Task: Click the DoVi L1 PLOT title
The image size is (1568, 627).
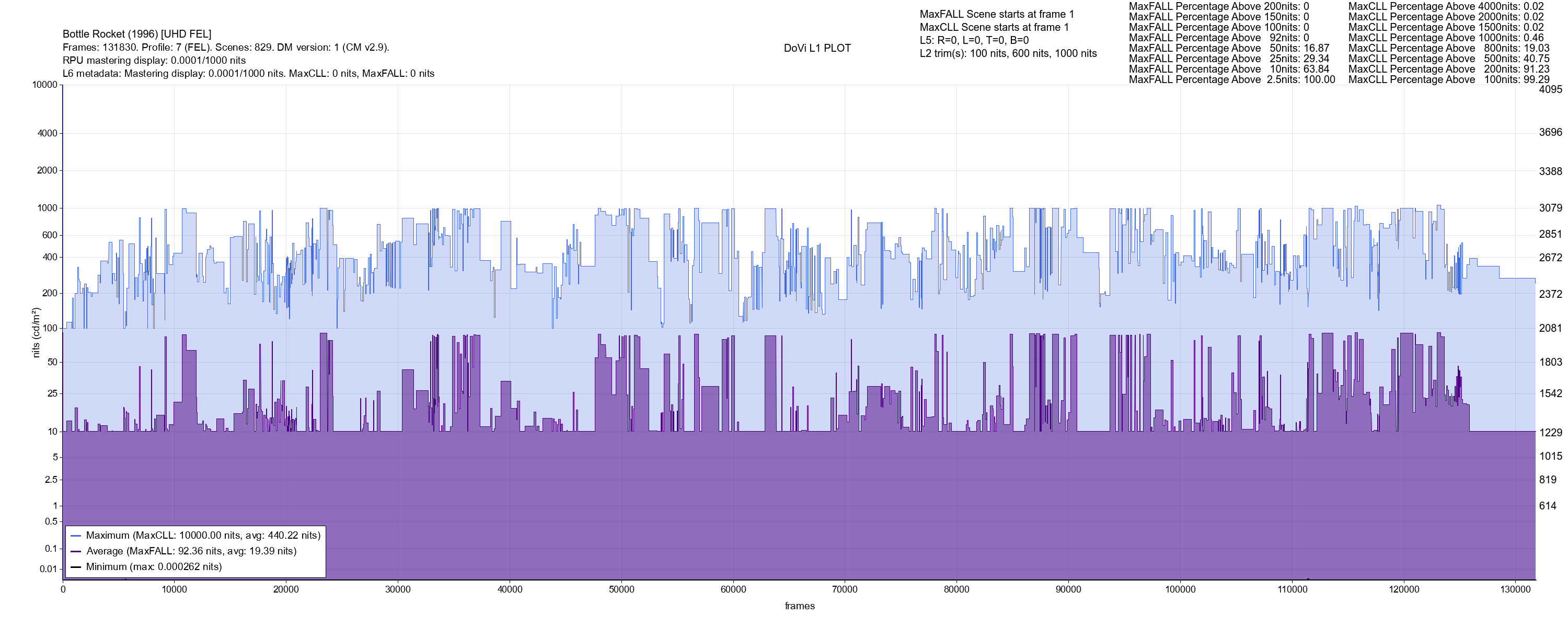Action: (x=817, y=48)
